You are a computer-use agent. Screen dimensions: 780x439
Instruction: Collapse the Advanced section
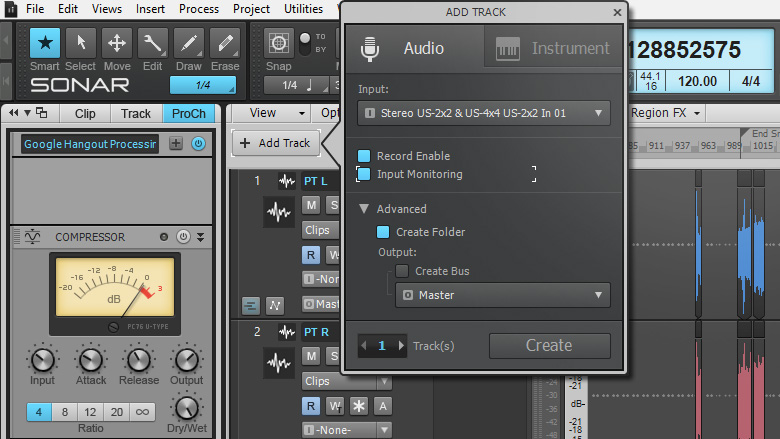364,209
